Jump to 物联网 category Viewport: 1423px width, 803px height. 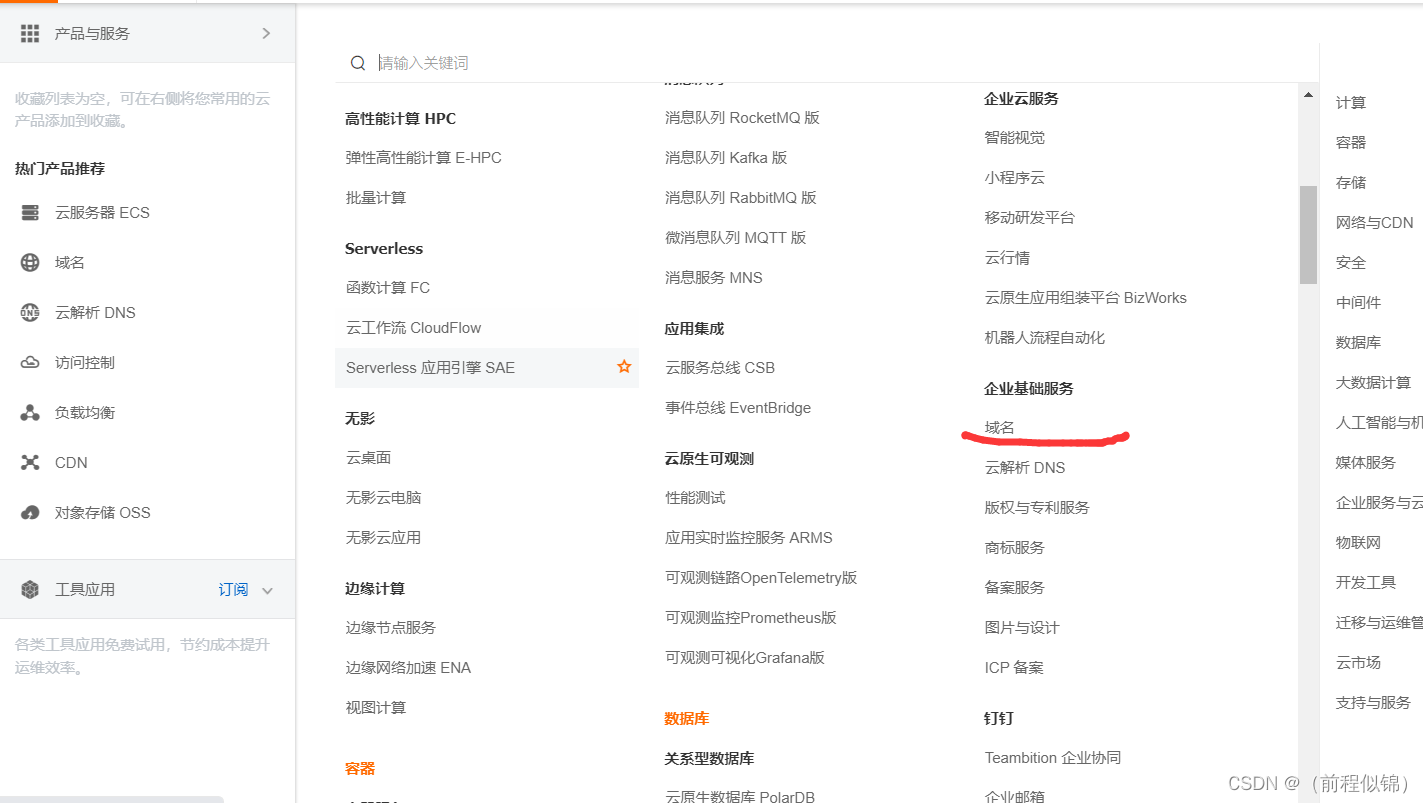tap(1358, 542)
